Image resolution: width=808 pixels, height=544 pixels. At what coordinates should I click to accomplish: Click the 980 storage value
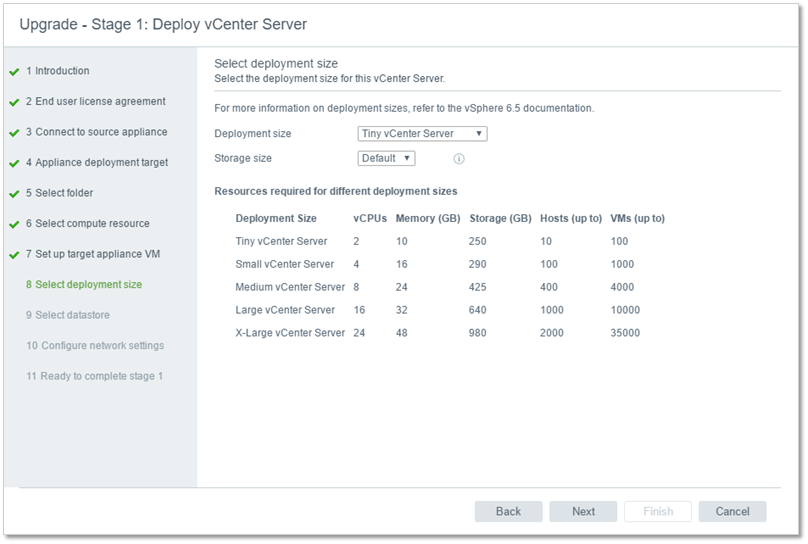[x=477, y=333]
